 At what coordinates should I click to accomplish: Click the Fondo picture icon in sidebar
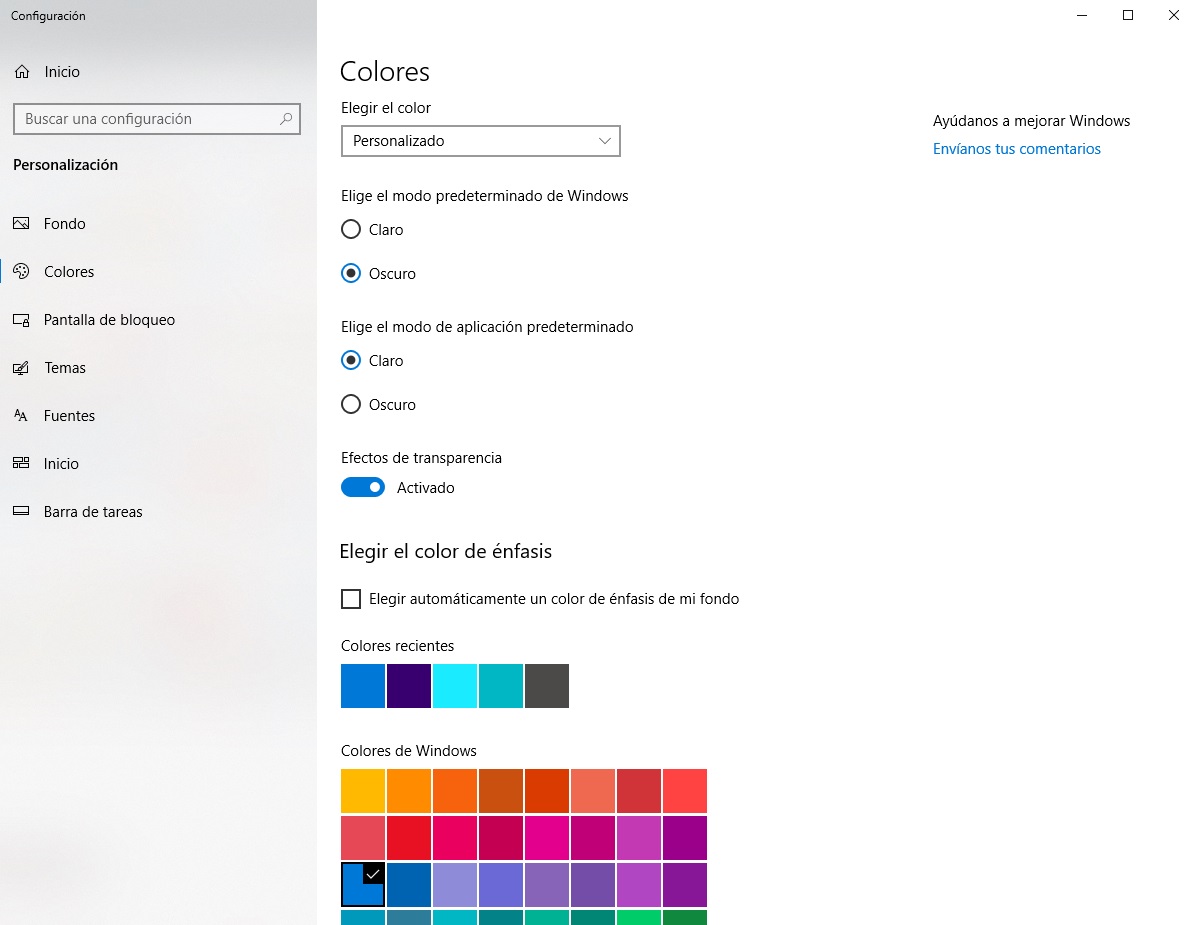[21, 224]
